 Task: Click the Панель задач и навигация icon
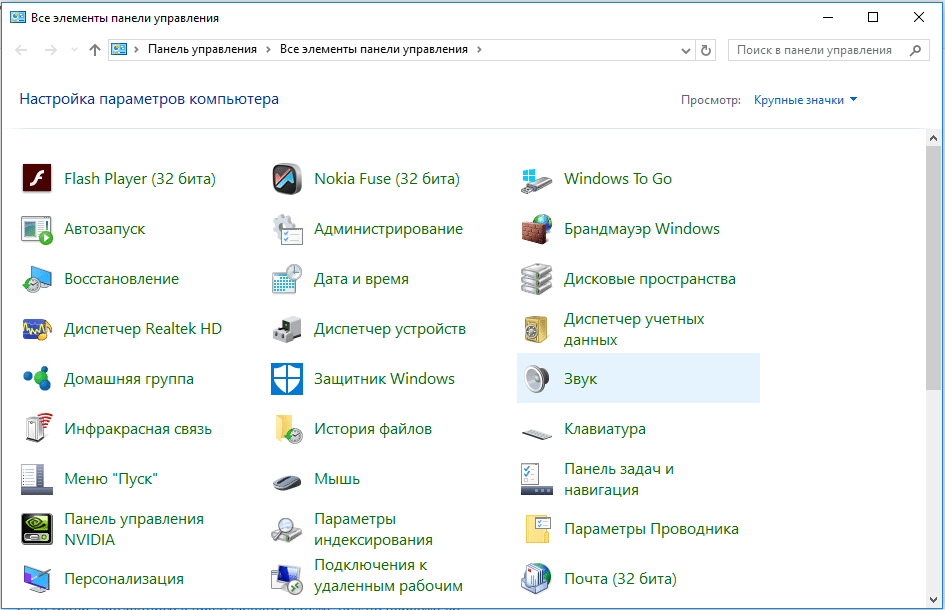[x=536, y=479]
